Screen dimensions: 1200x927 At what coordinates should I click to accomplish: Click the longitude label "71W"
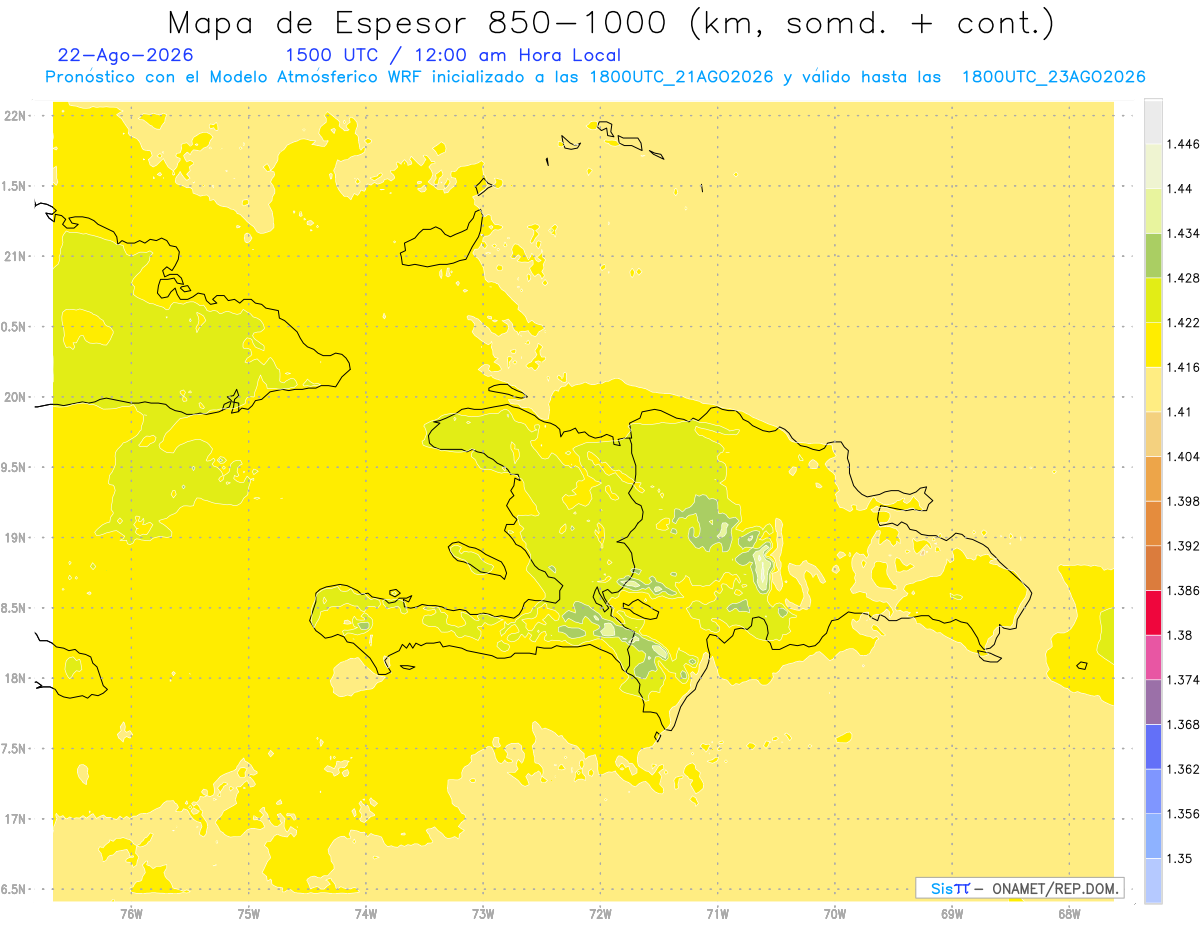tap(717, 913)
